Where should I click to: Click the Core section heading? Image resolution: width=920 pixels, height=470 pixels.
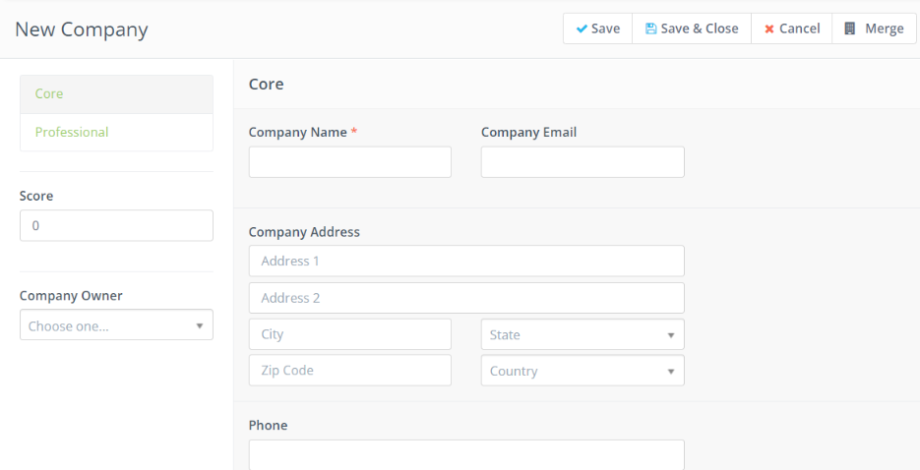click(x=266, y=84)
